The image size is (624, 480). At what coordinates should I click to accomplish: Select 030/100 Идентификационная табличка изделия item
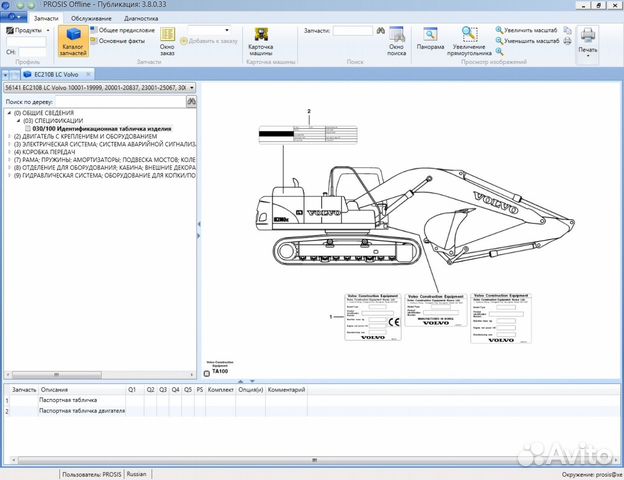click(x=100, y=128)
